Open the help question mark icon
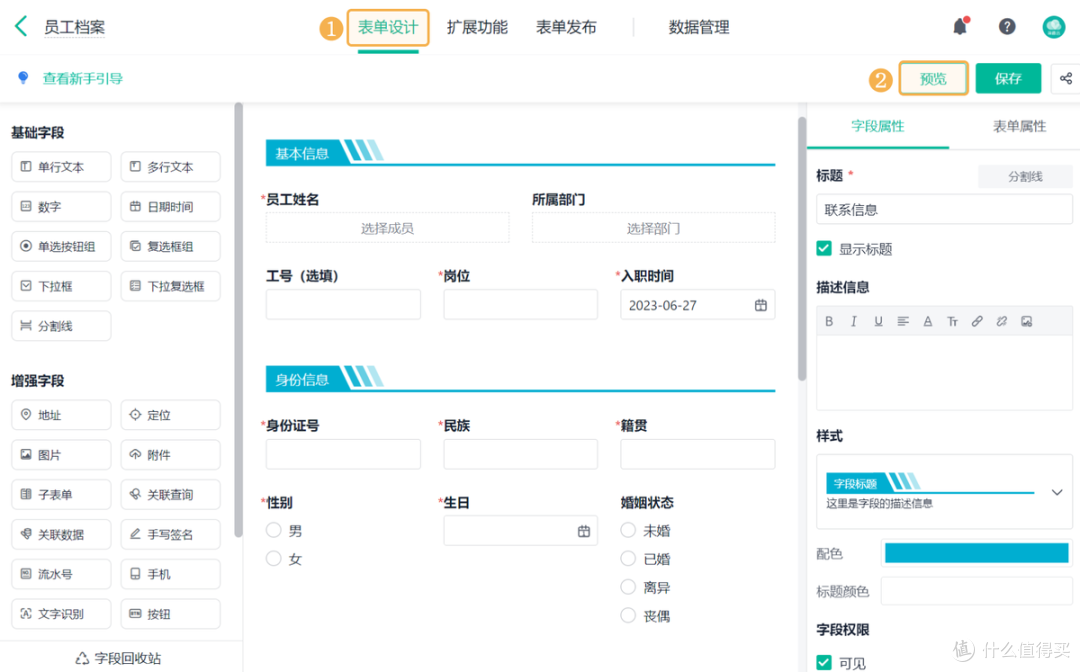This screenshot has width=1080, height=672. pos(1006,26)
